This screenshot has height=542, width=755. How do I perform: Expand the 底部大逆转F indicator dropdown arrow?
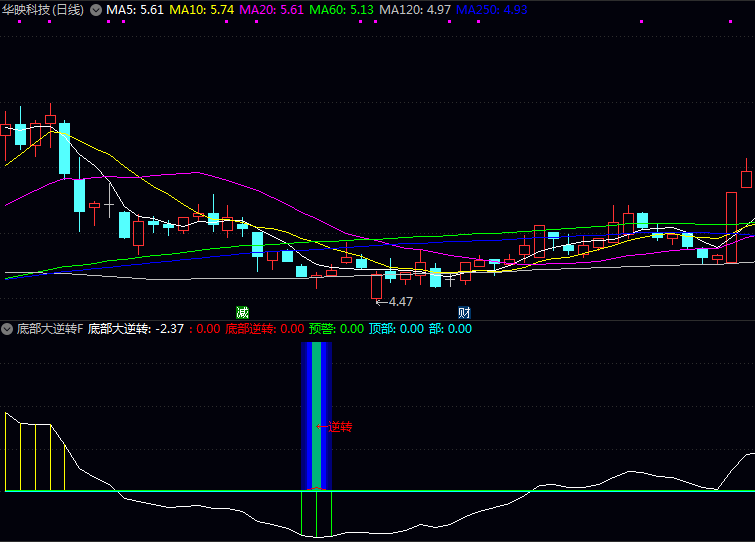point(7,328)
